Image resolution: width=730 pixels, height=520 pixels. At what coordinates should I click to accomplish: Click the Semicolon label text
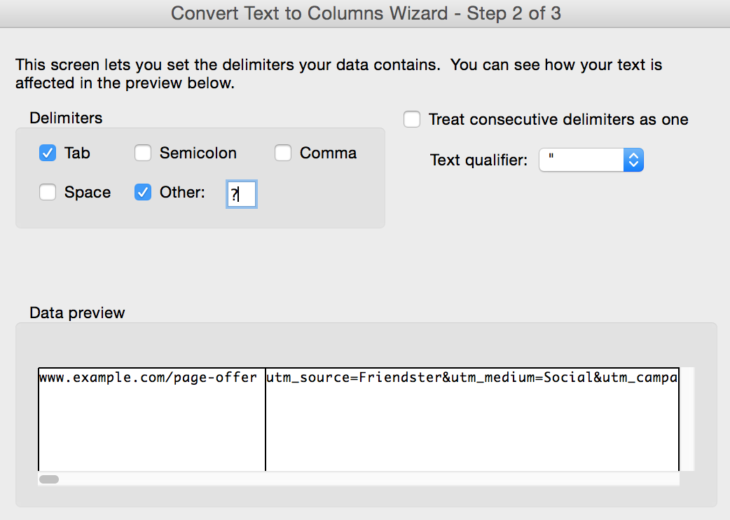[198, 153]
